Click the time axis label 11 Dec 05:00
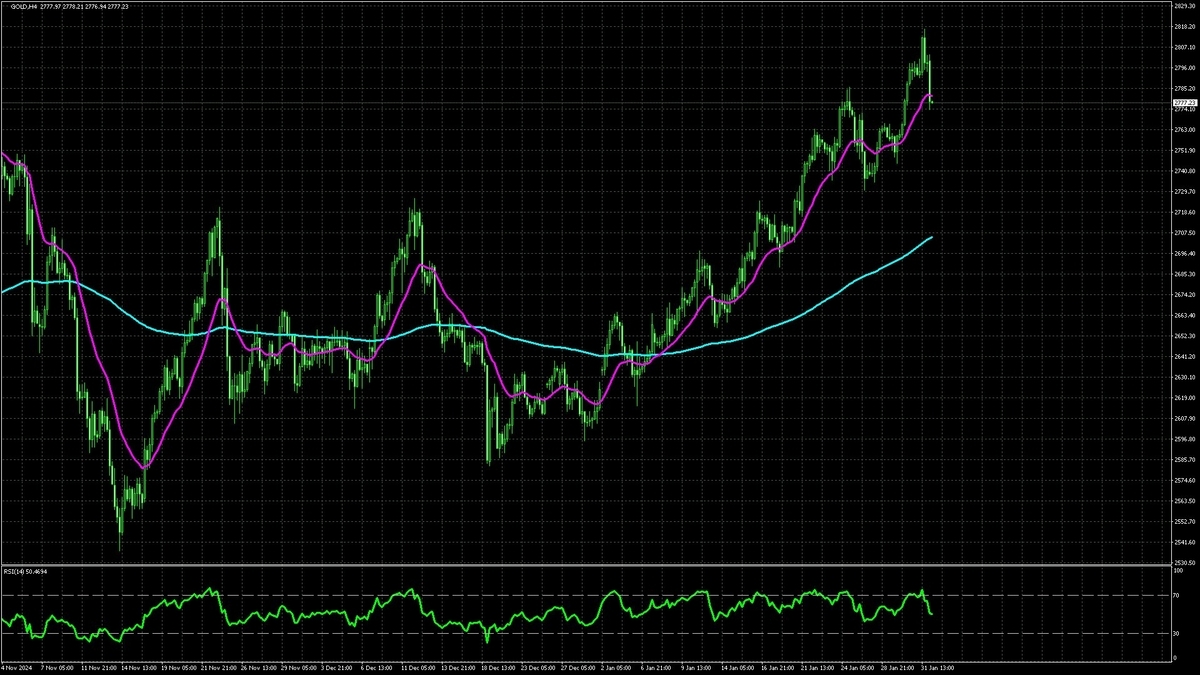 click(x=418, y=667)
